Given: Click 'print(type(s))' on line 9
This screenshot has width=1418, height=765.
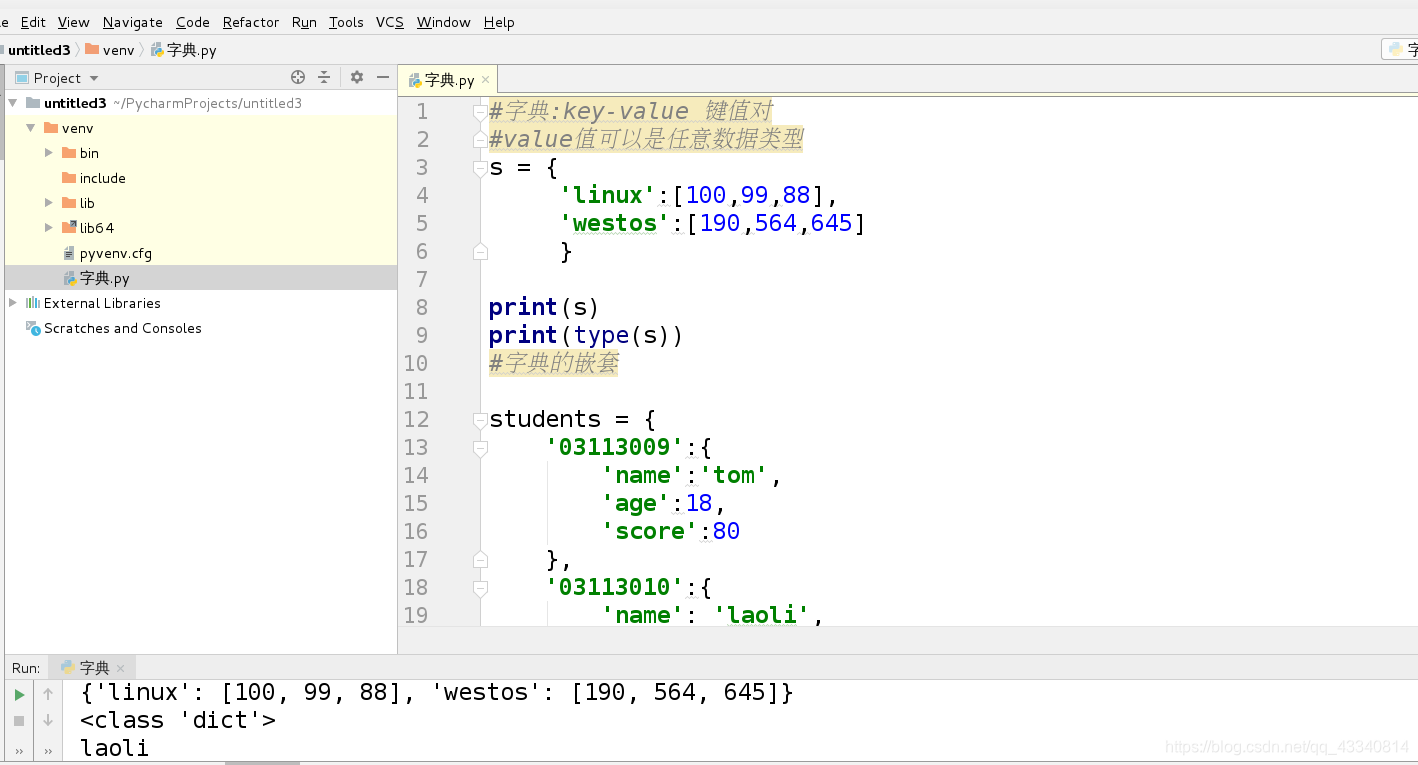Looking at the screenshot, I should click(x=586, y=335).
